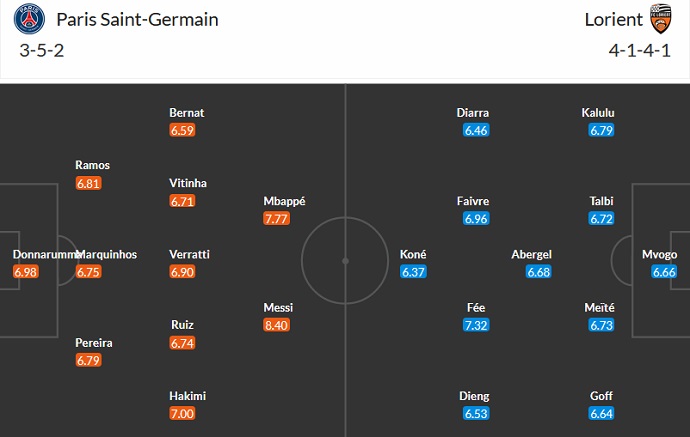Select player Marquinhos on the pitch
The image size is (690, 437).
(105, 254)
